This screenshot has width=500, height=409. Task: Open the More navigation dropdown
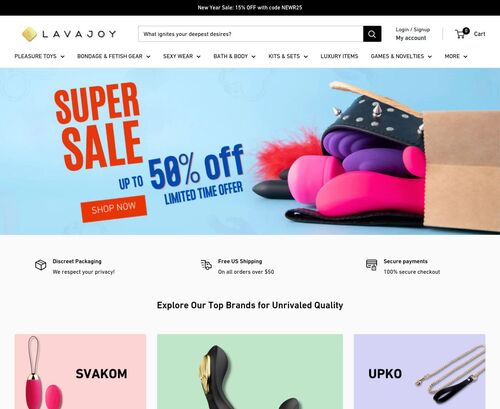pos(456,56)
